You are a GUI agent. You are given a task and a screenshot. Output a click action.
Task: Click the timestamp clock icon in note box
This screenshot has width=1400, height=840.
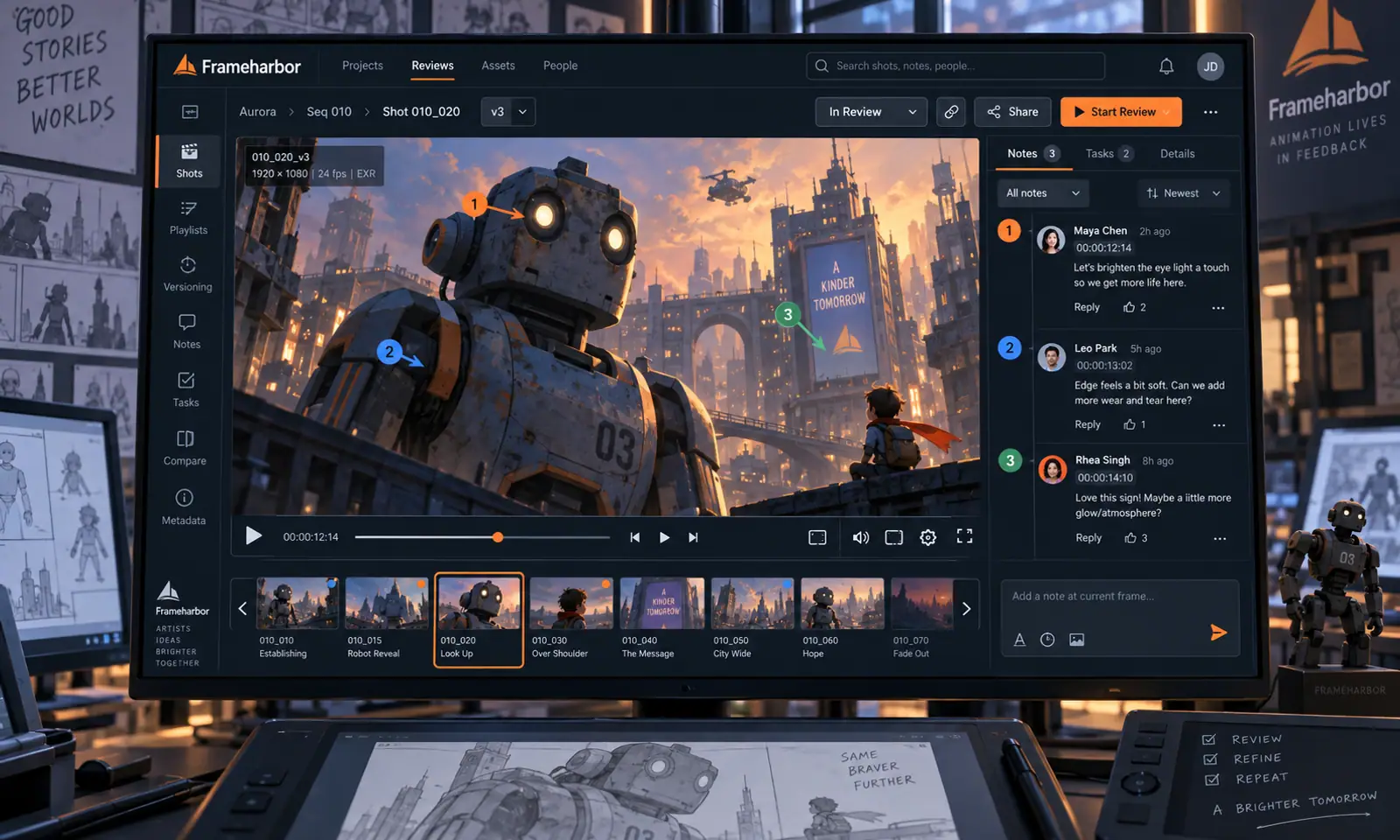pyautogui.click(x=1047, y=640)
